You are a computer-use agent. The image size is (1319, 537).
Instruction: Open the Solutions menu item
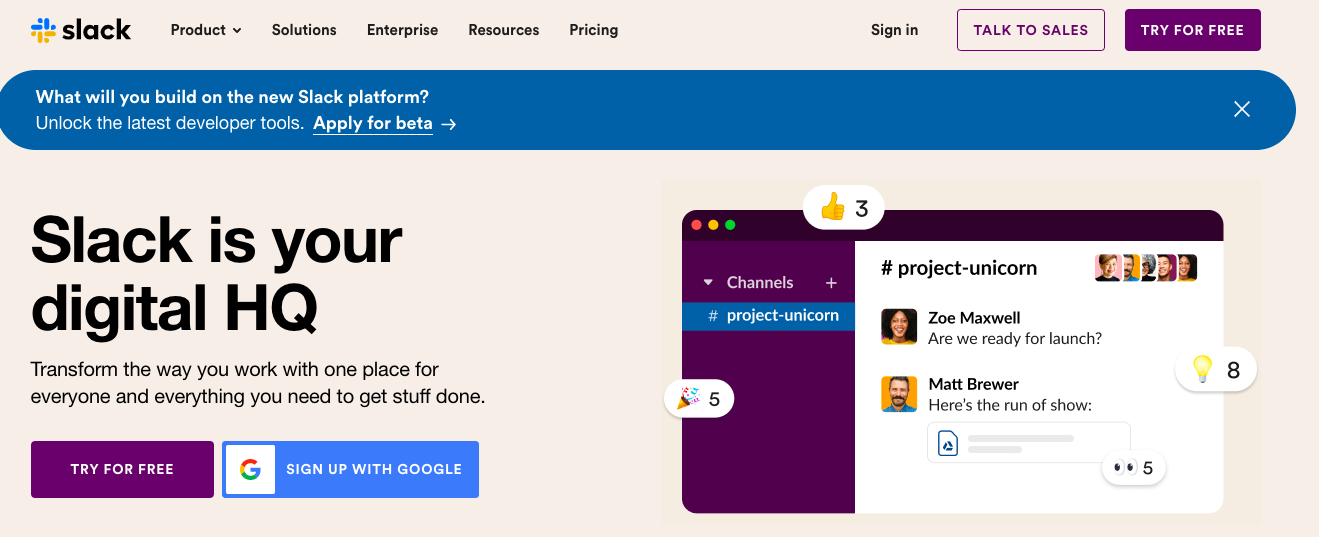[304, 30]
